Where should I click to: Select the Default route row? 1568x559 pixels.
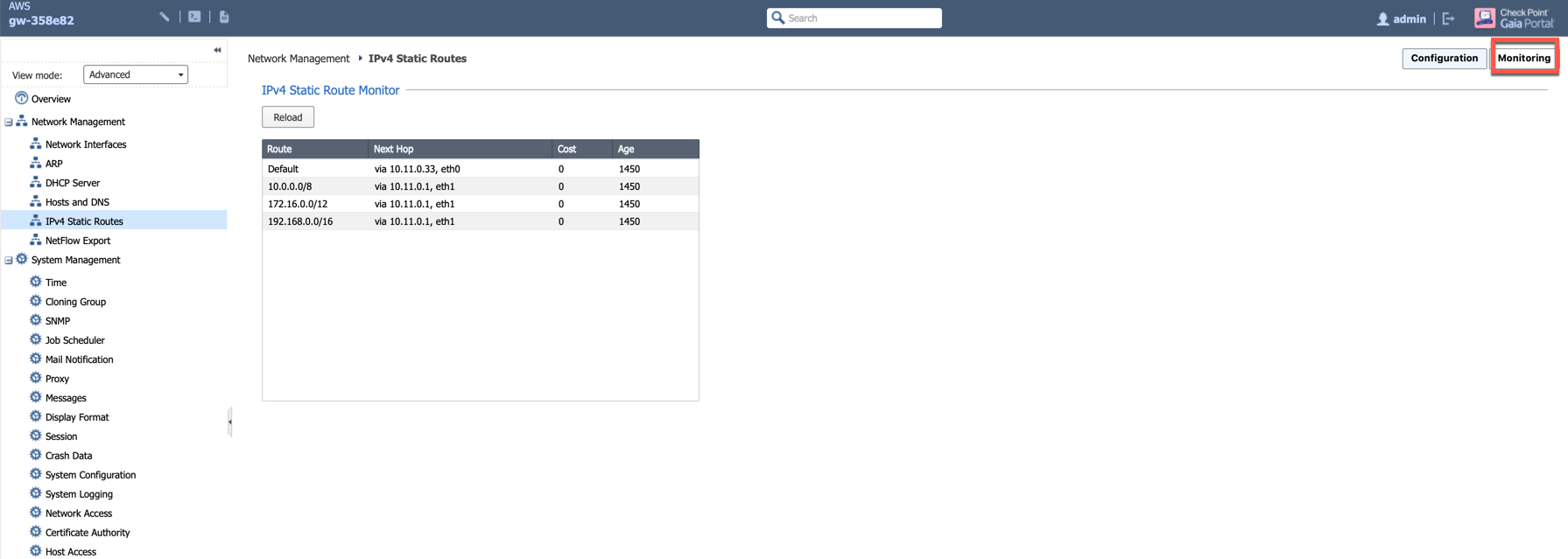481,169
